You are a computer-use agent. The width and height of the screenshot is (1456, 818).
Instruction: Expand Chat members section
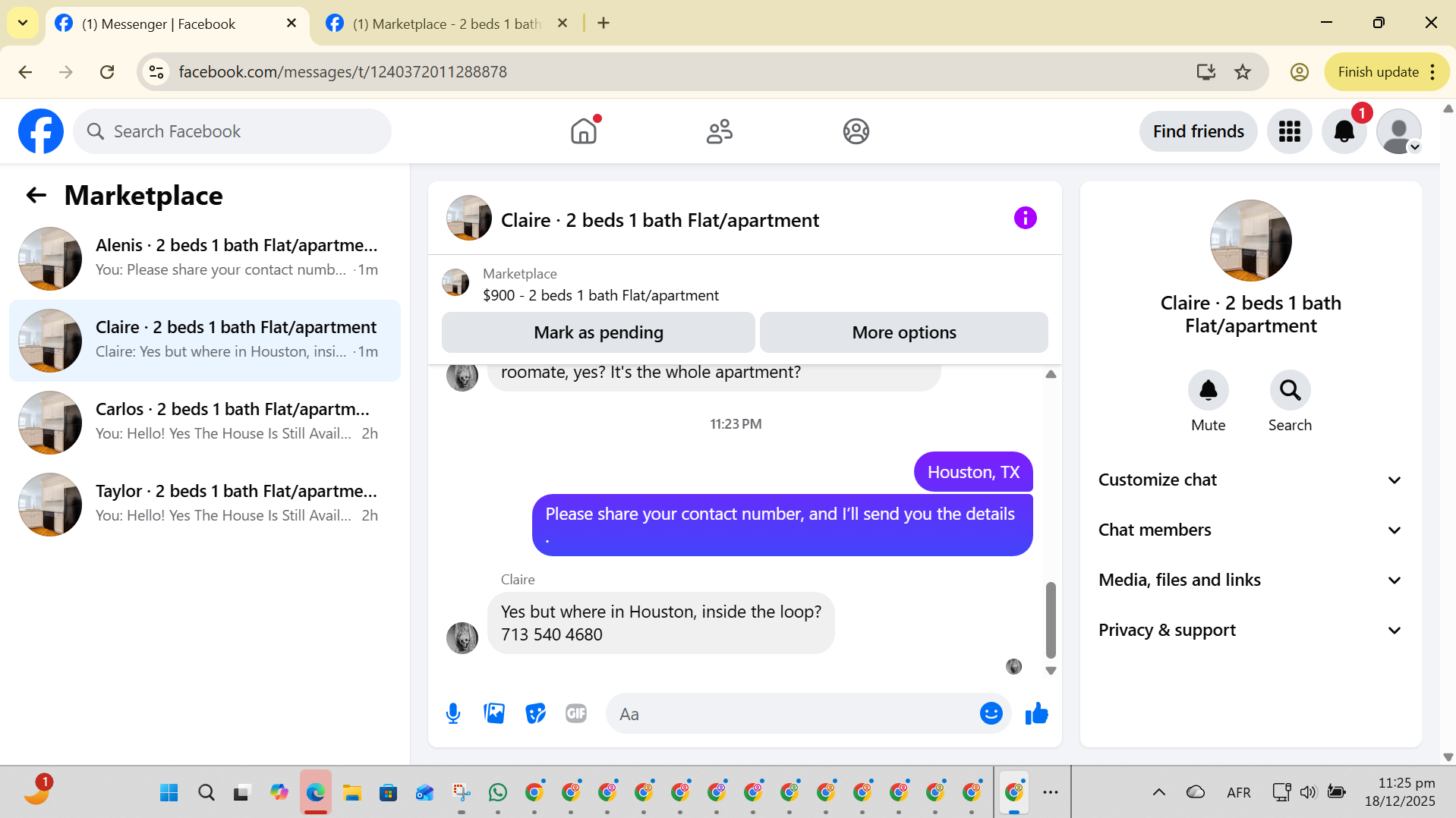pyautogui.click(x=1250, y=530)
